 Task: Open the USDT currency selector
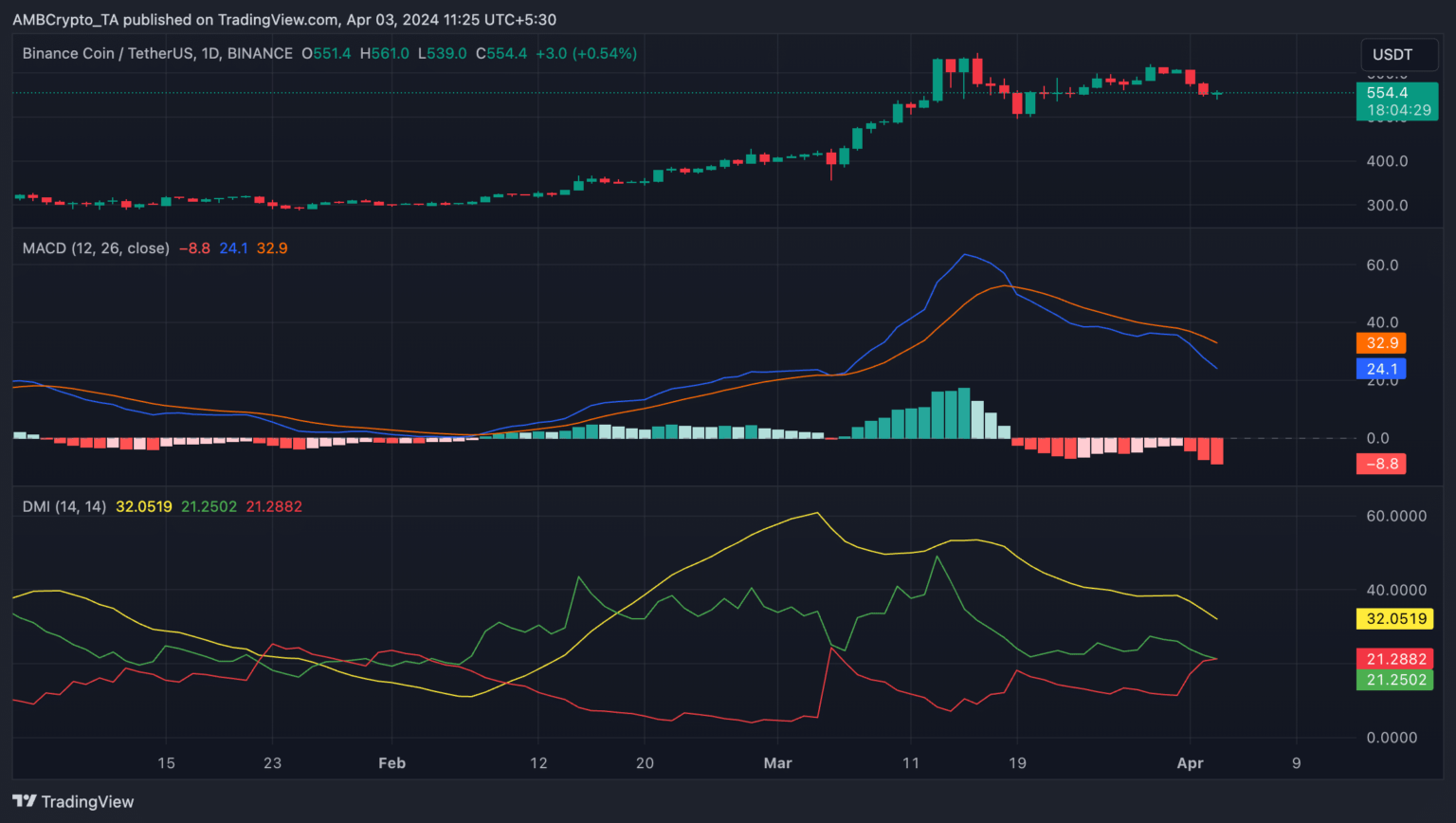click(x=1392, y=55)
